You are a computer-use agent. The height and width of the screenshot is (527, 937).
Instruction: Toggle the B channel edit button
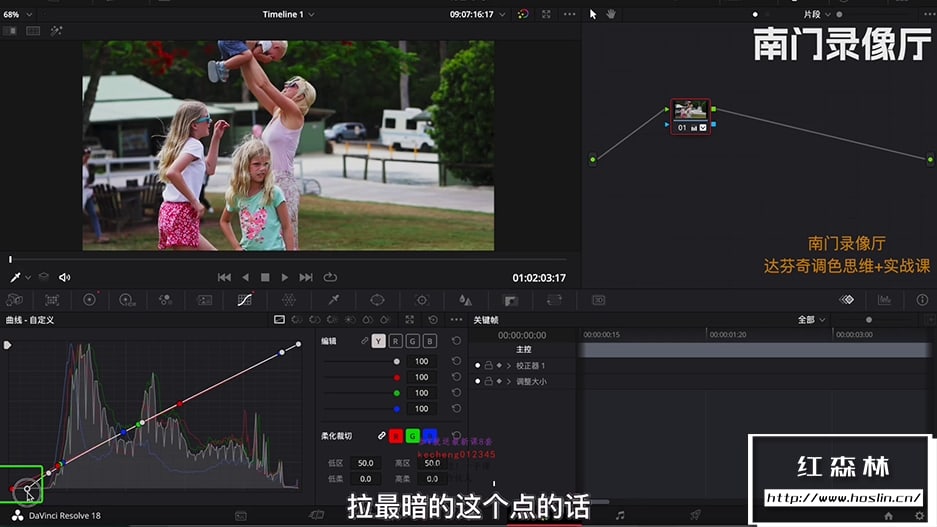(x=430, y=341)
